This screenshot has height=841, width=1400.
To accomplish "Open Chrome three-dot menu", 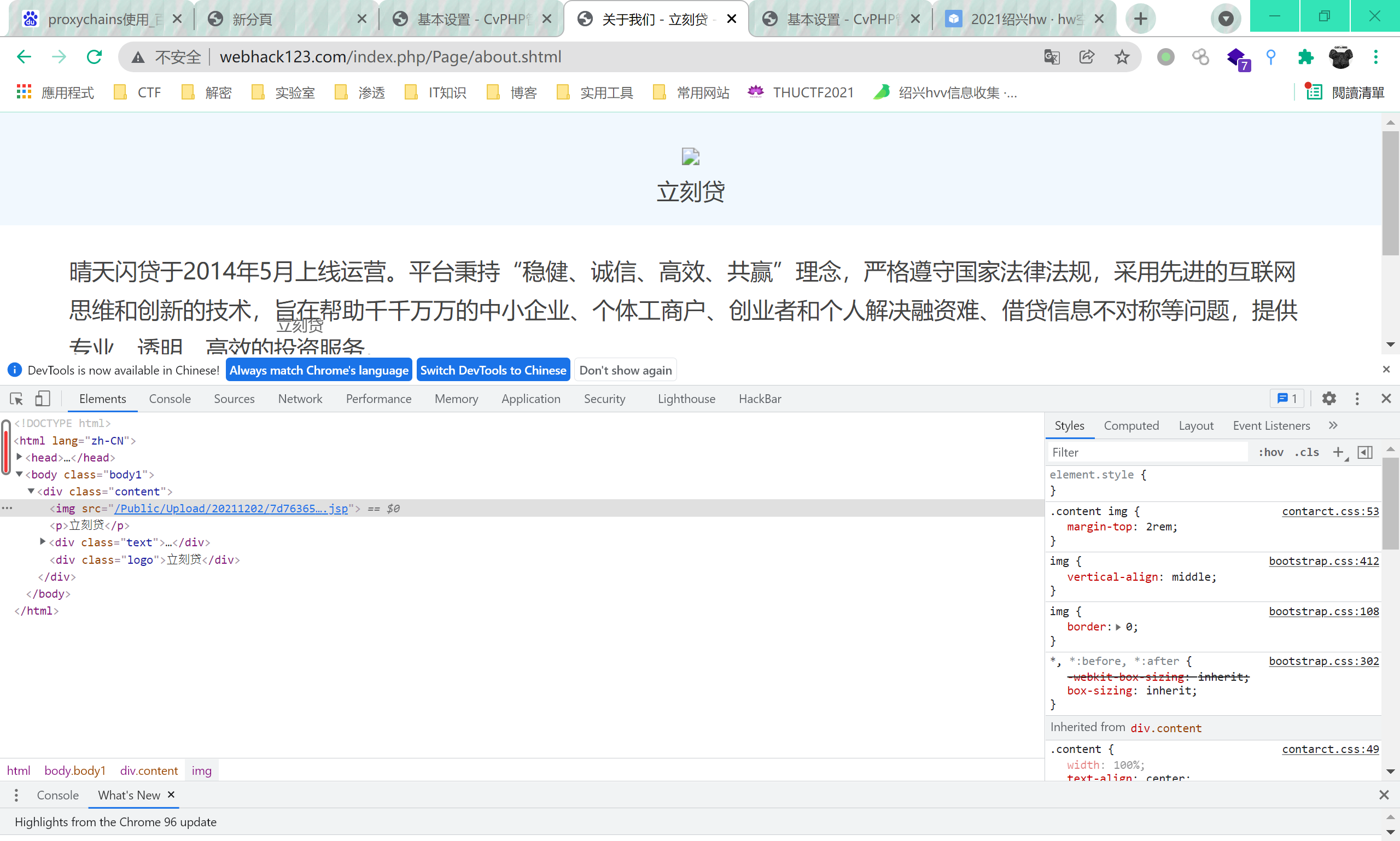I will (1375, 57).
